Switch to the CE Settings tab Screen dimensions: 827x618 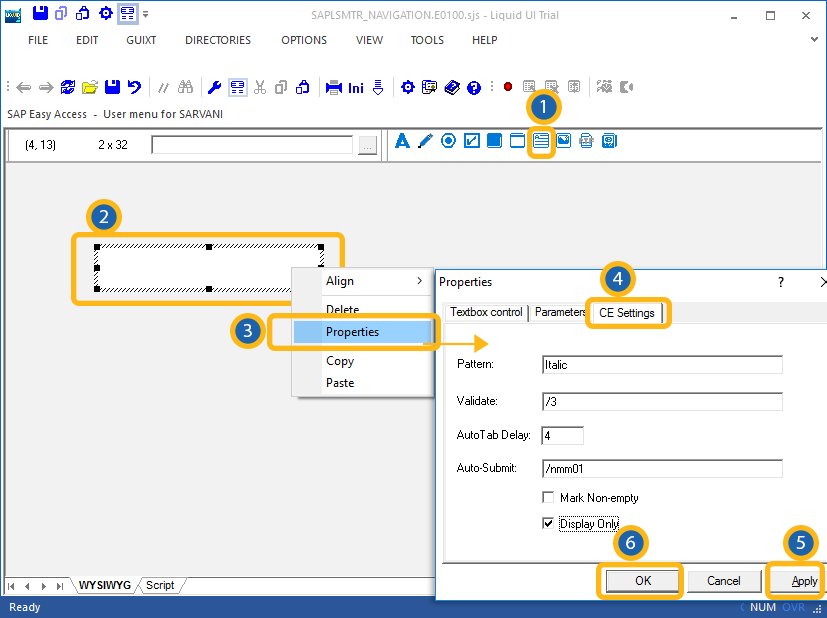point(627,313)
